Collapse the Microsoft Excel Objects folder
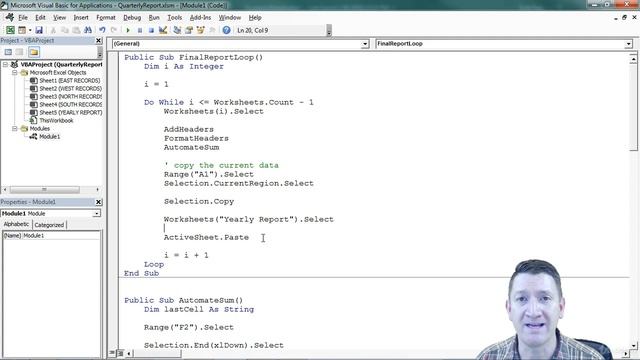 (15, 73)
